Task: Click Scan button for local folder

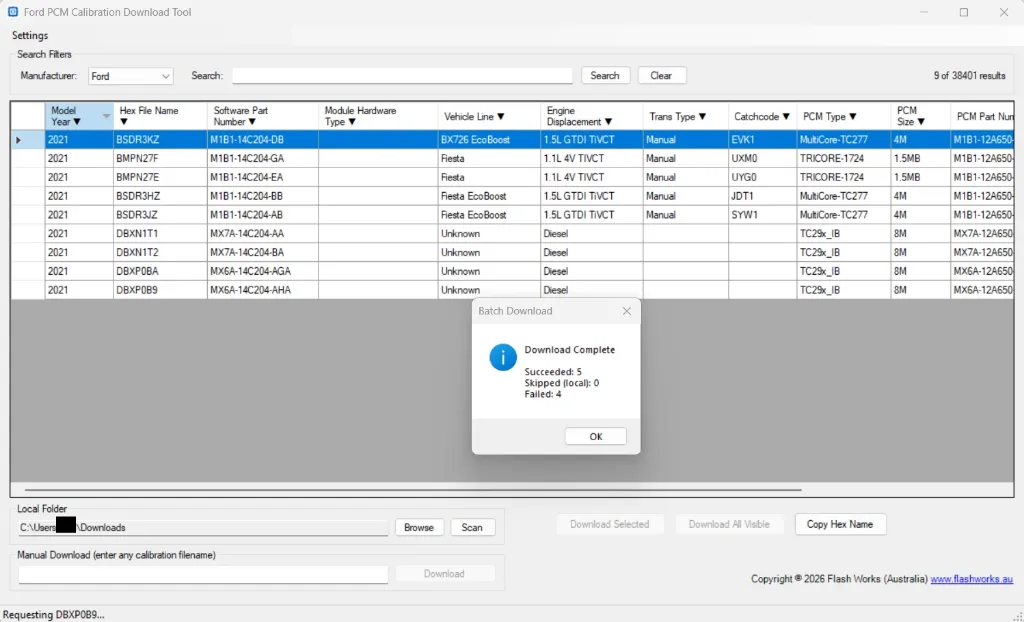Action: pyautogui.click(x=472, y=527)
